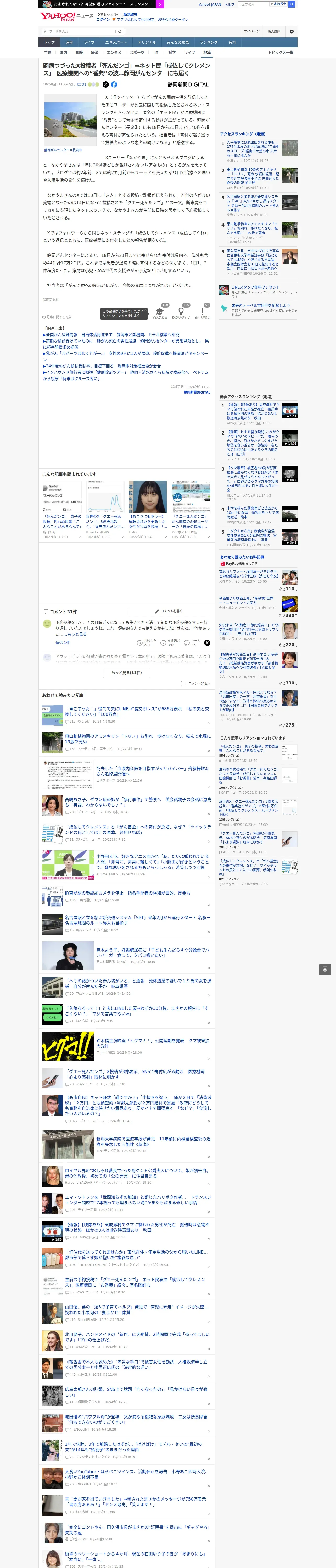Click the もっと見る(31件) button
336x1568 pixels.
127,673
